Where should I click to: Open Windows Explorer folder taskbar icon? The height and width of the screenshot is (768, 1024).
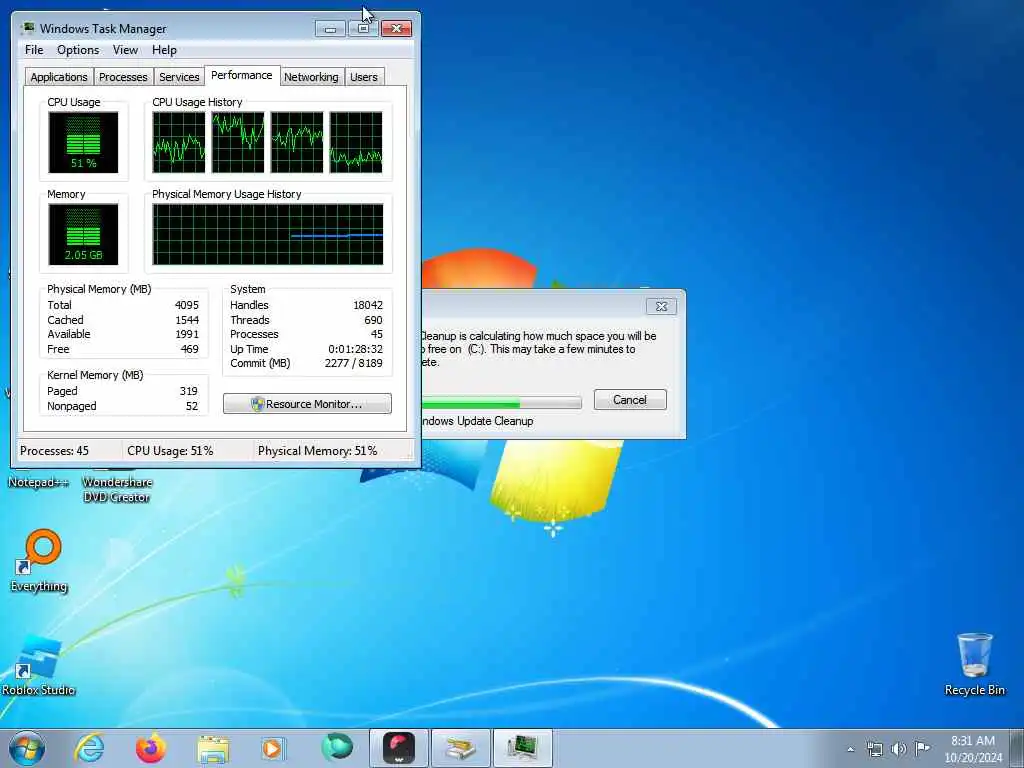click(x=213, y=749)
